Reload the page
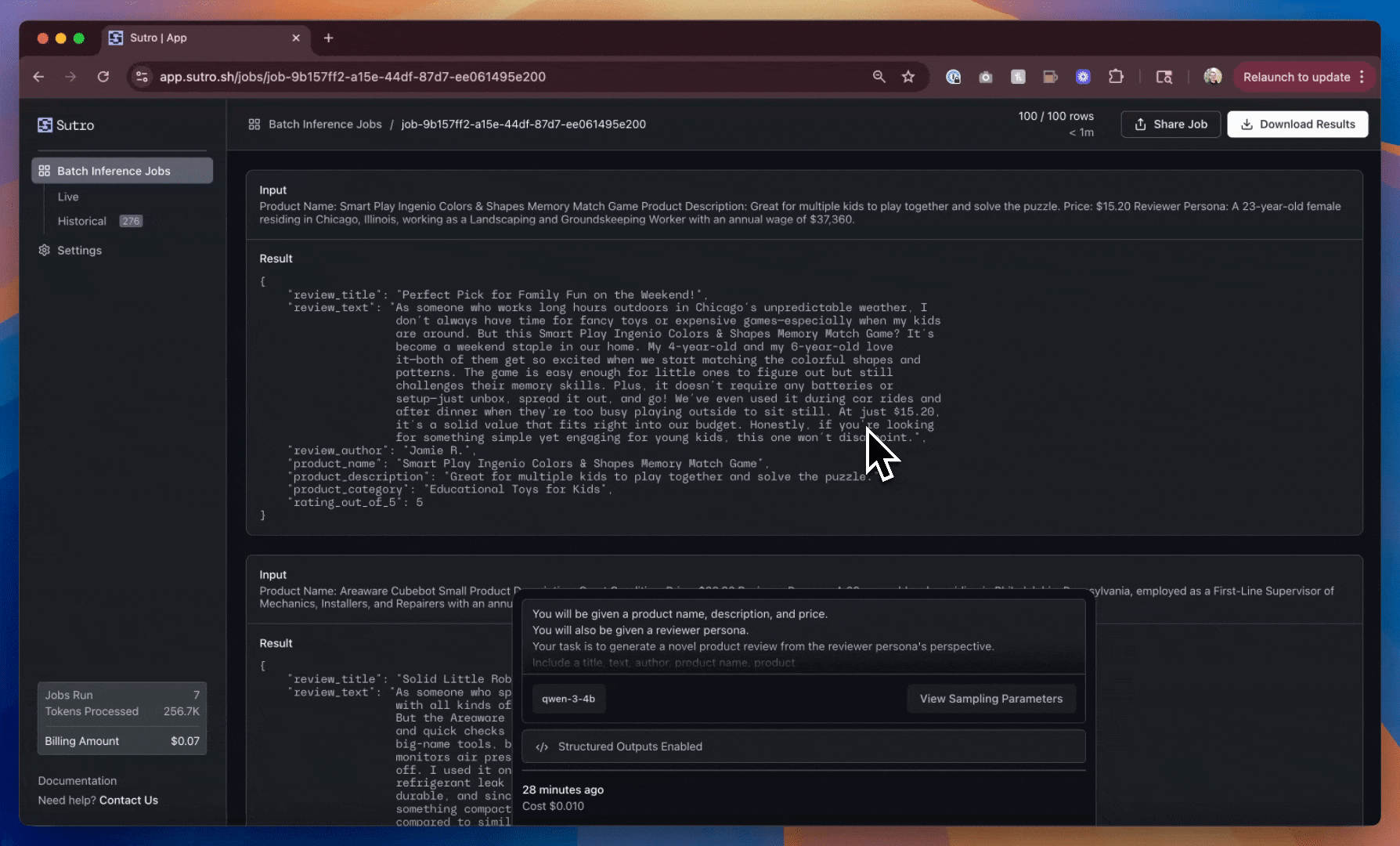Image resolution: width=1400 pixels, height=846 pixels. click(103, 77)
